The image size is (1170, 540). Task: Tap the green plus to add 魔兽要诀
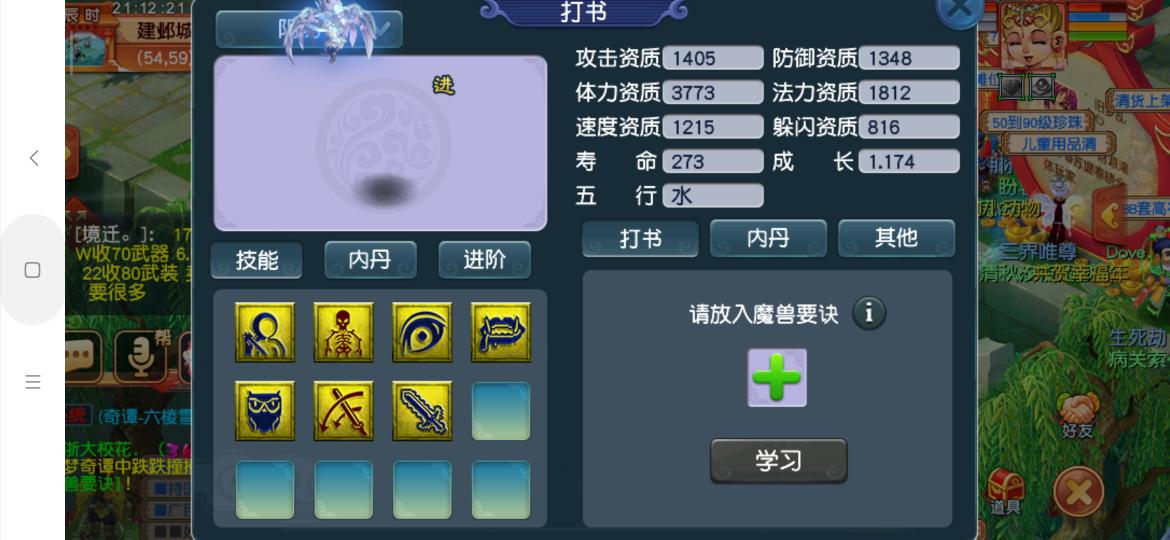(778, 377)
